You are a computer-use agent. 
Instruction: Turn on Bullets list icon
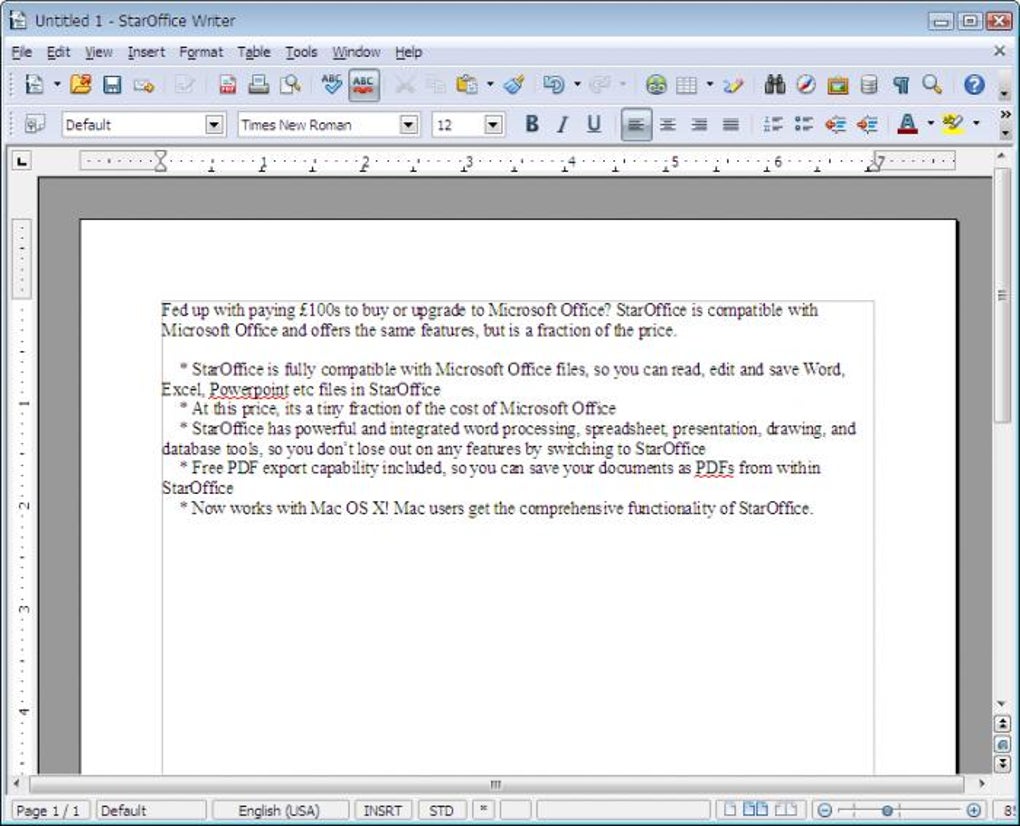[x=804, y=124]
